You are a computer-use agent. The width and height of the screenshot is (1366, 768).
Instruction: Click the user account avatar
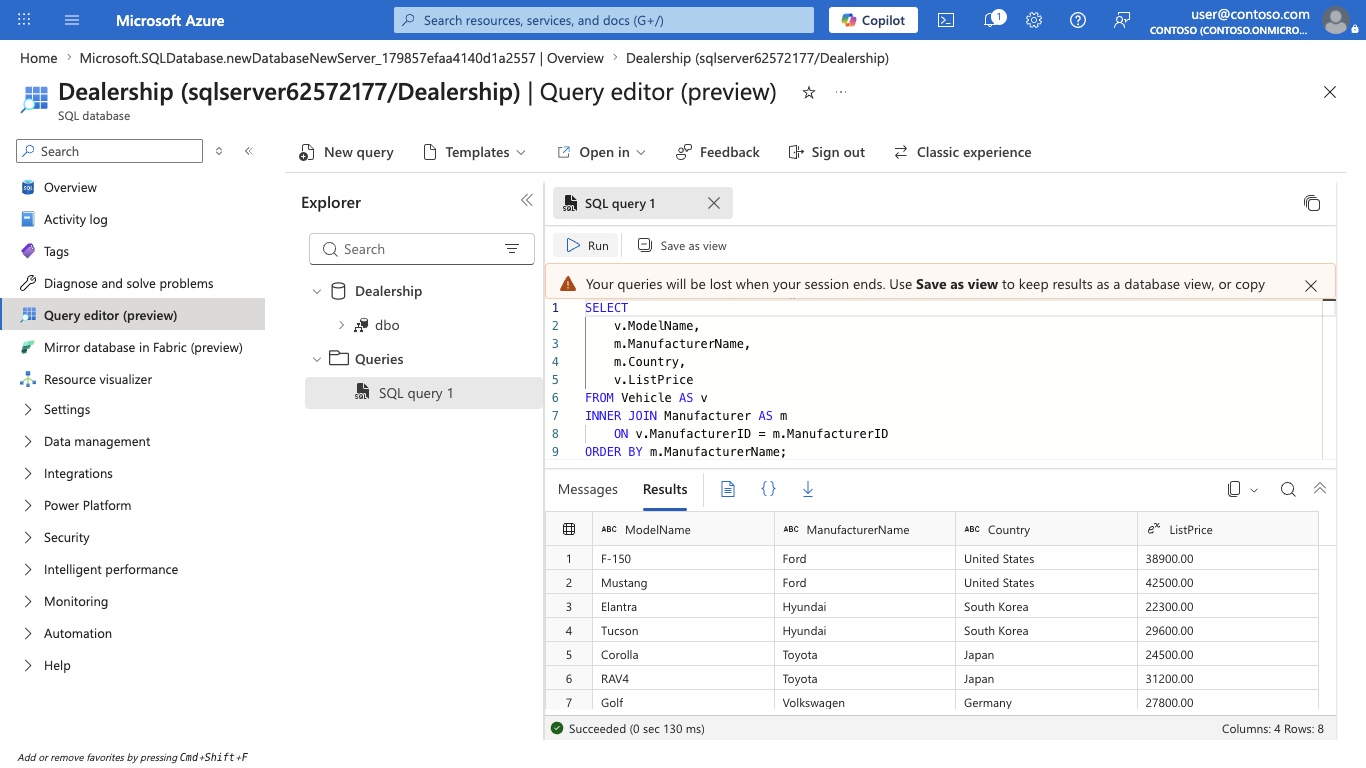(x=1335, y=20)
